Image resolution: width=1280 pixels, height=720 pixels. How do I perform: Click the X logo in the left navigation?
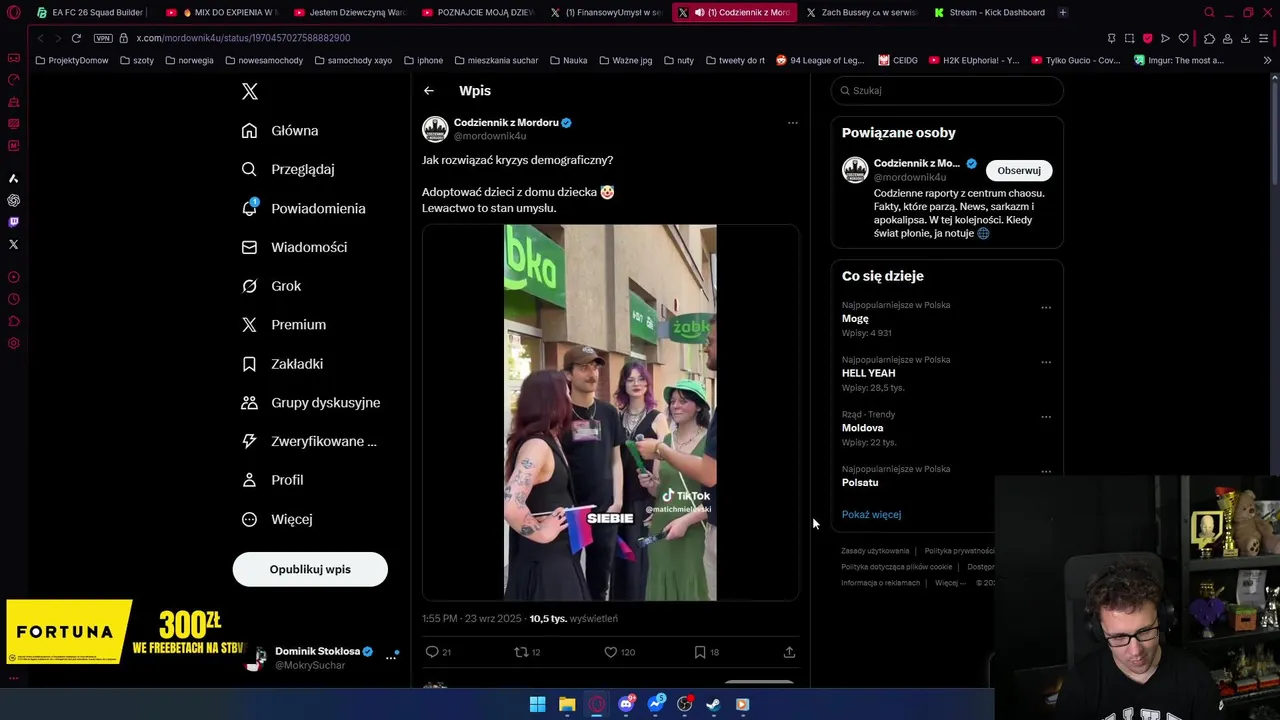tap(250, 91)
